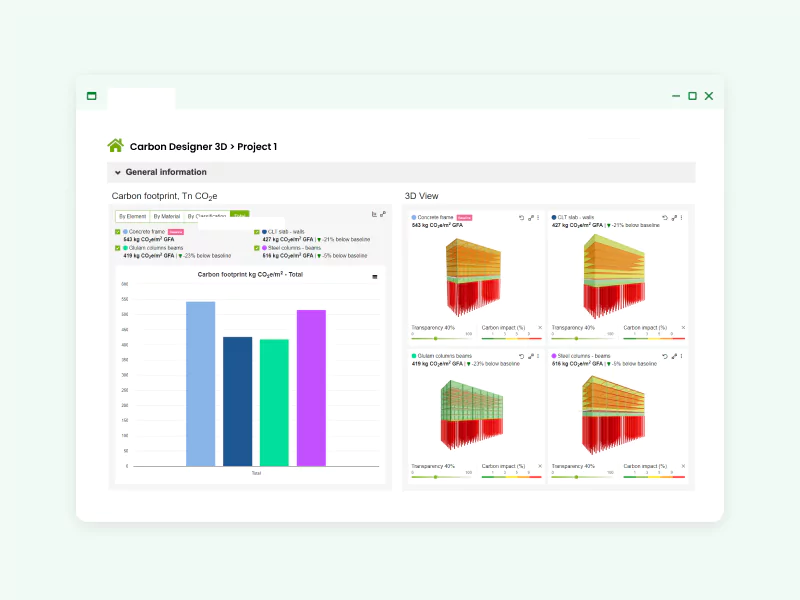Toggle the CLT slab - walls checkbox
800x600 pixels.
click(x=257, y=232)
